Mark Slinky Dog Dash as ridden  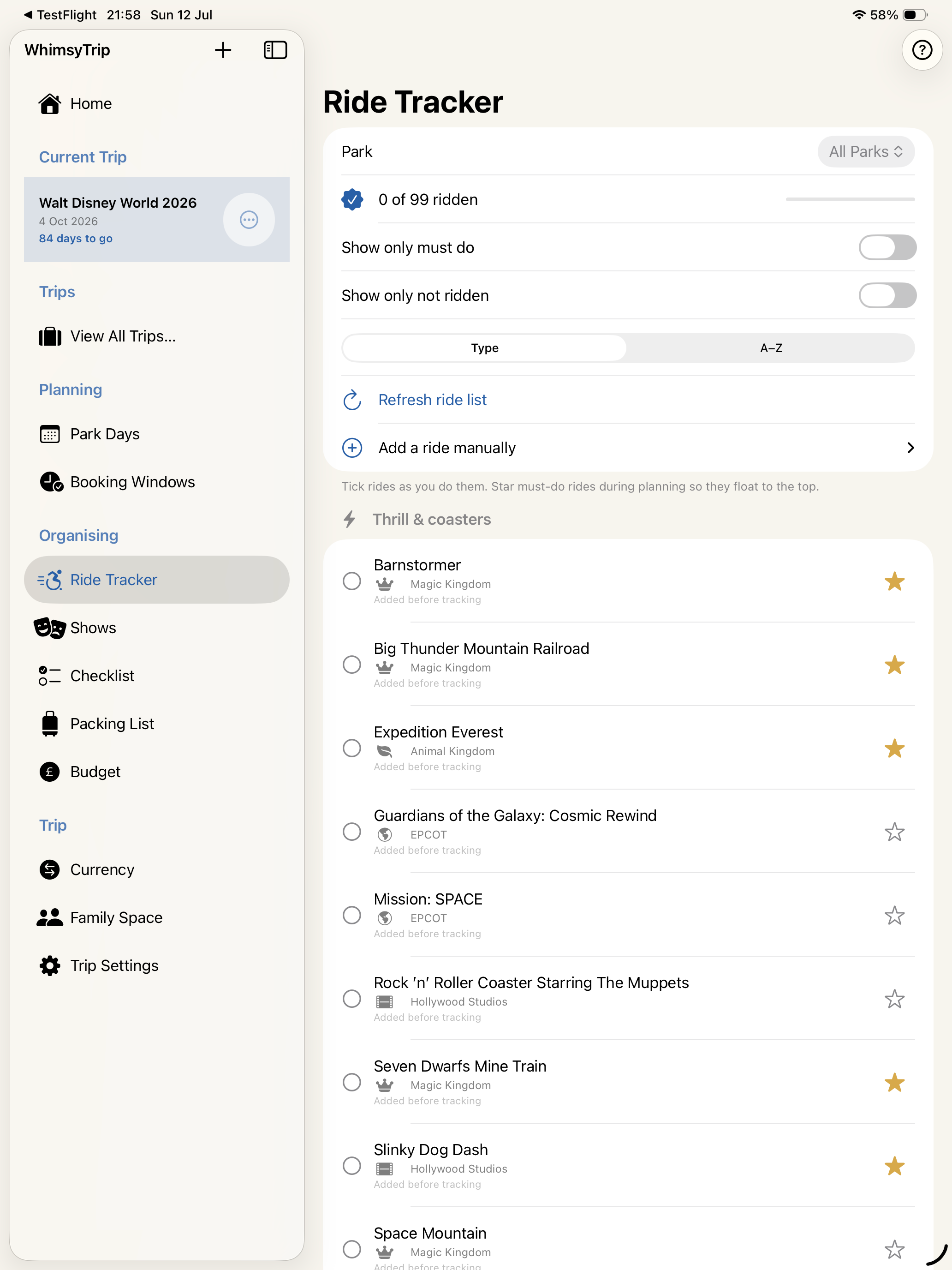pos(352,1166)
